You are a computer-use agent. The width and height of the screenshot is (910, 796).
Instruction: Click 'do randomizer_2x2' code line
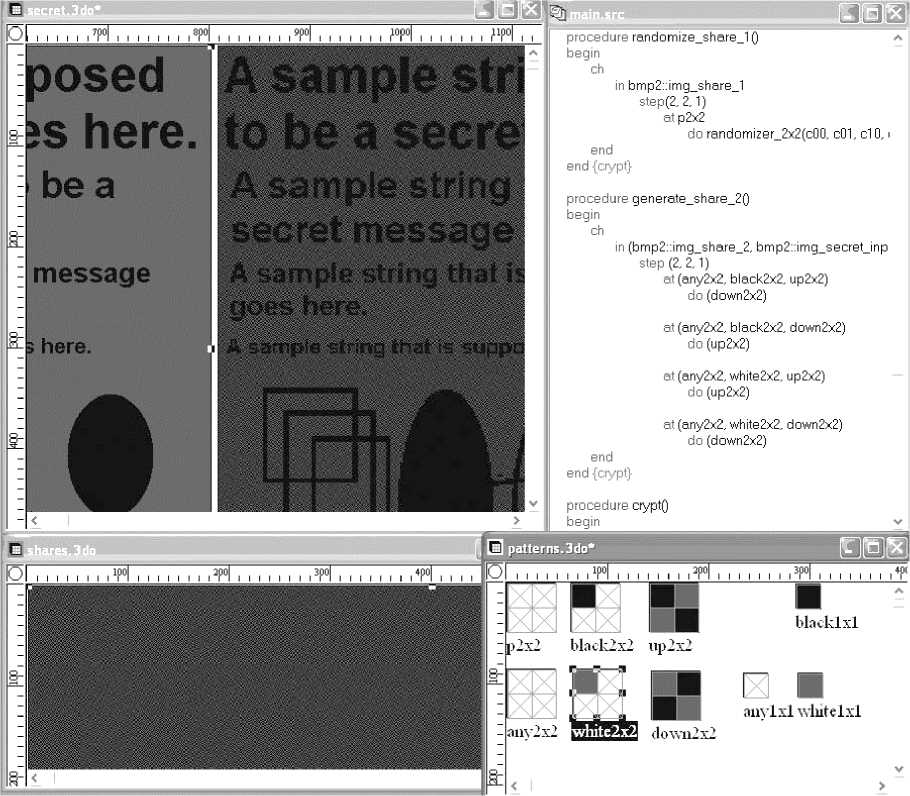(x=788, y=134)
